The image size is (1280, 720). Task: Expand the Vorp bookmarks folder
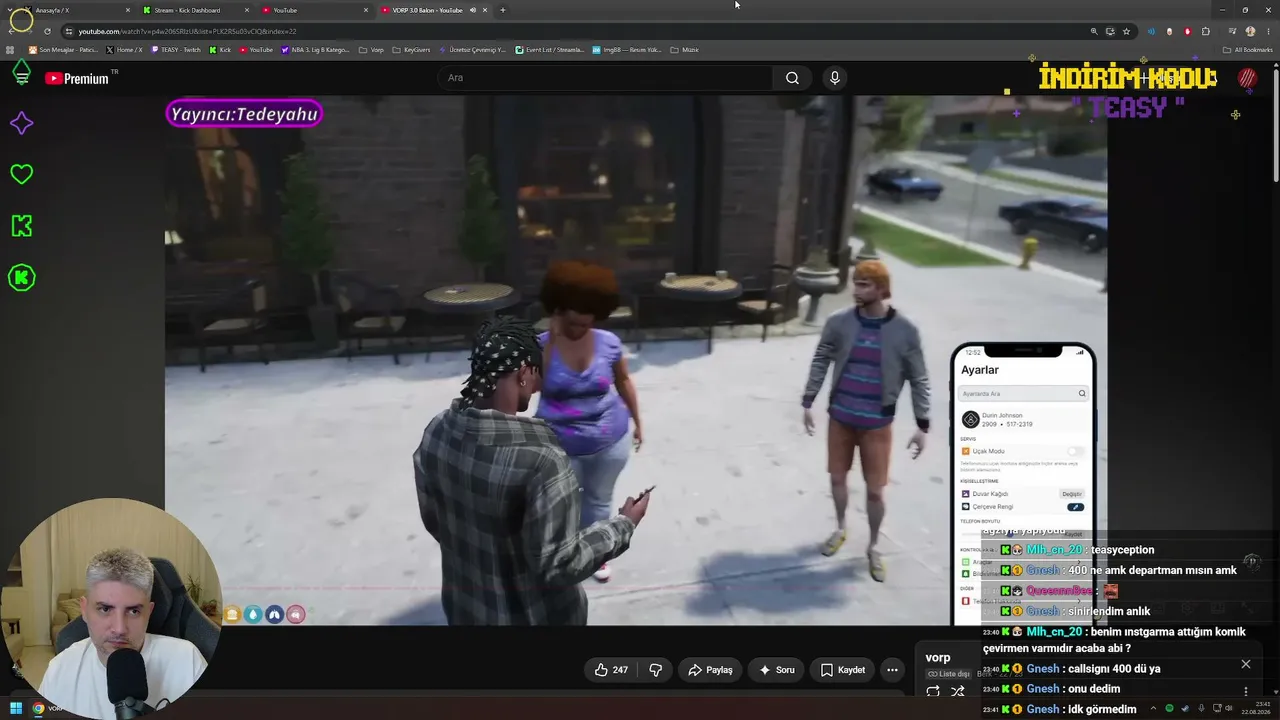tap(371, 50)
